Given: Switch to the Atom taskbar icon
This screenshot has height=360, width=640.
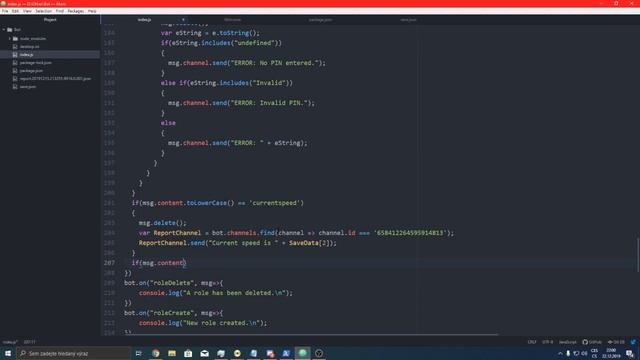Looking at the screenshot, I should [302, 353].
